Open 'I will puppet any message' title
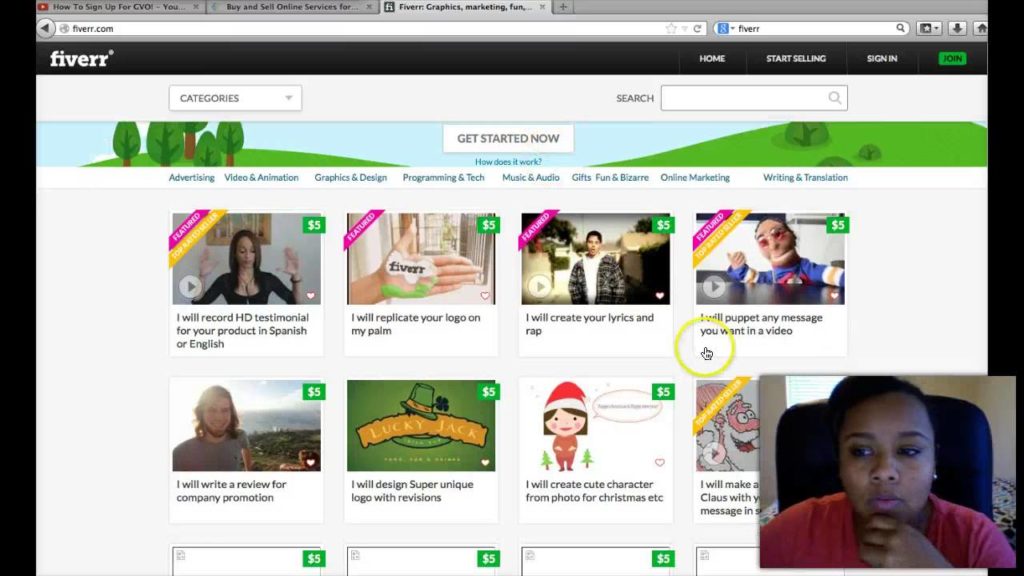Image resolution: width=1024 pixels, height=576 pixels. coord(761,324)
